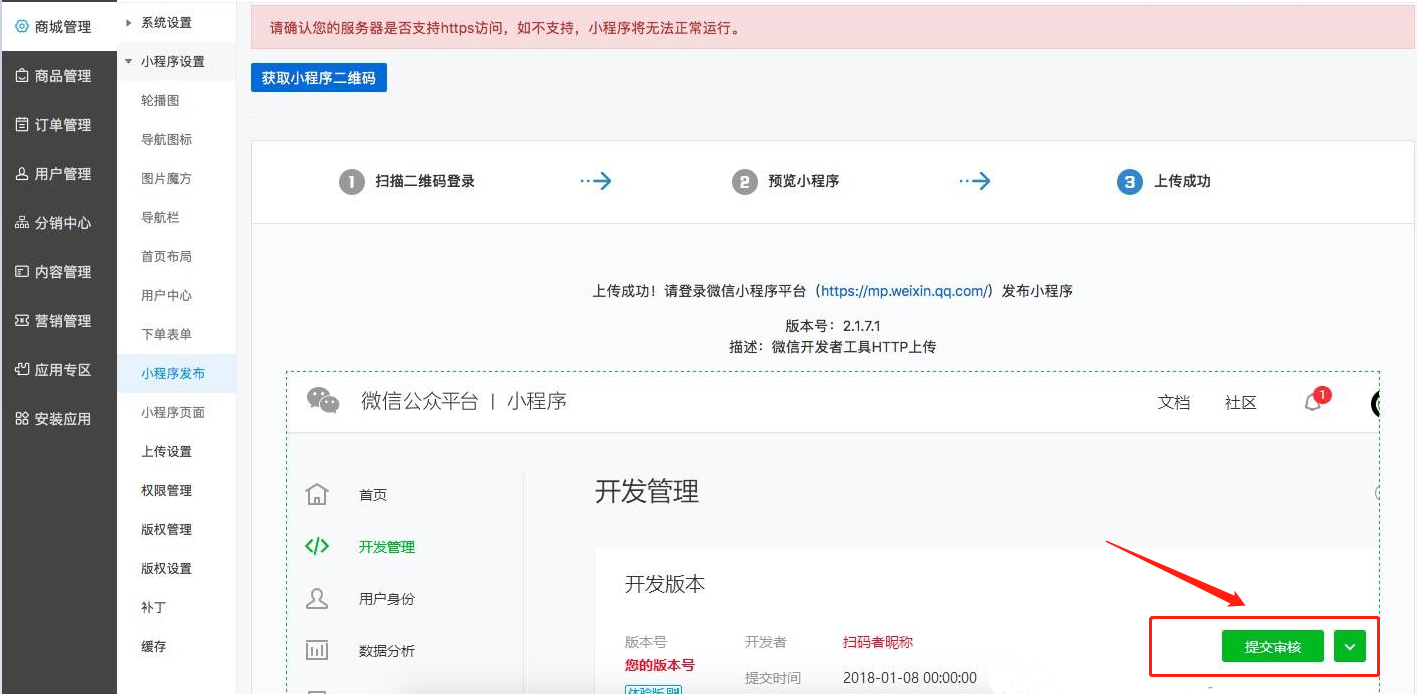Click the 用户身份 person icon
The width and height of the screenshot is (1417, 694).
(317, 598)
